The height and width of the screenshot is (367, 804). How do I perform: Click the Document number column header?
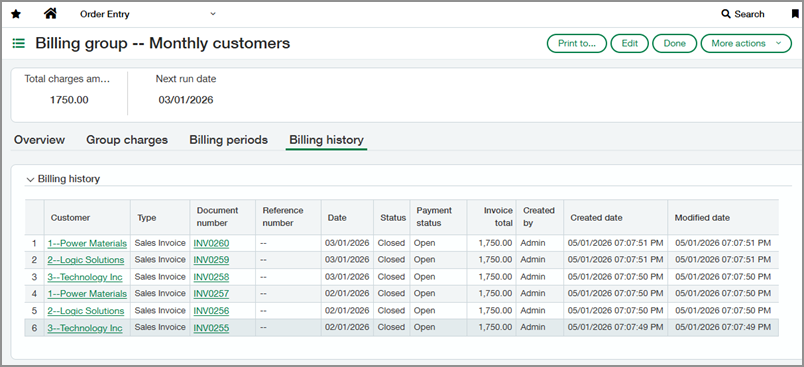coord(222,217)
